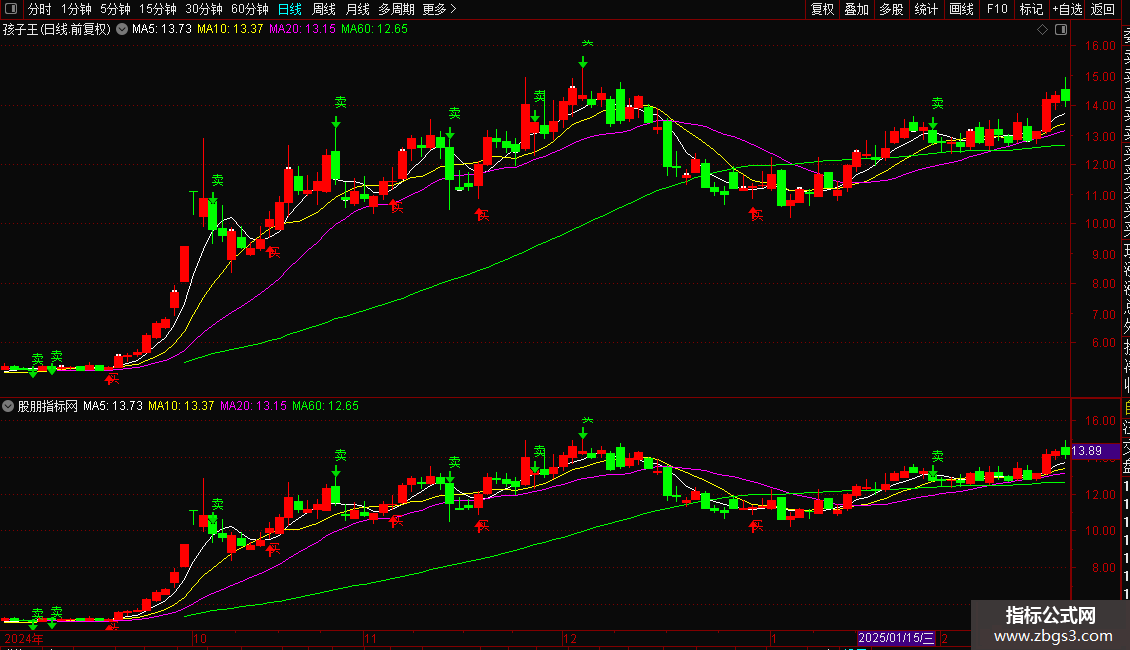Click the 返回 back button
This screenshot has height=650, width=1130.
tap(1103, 9)
